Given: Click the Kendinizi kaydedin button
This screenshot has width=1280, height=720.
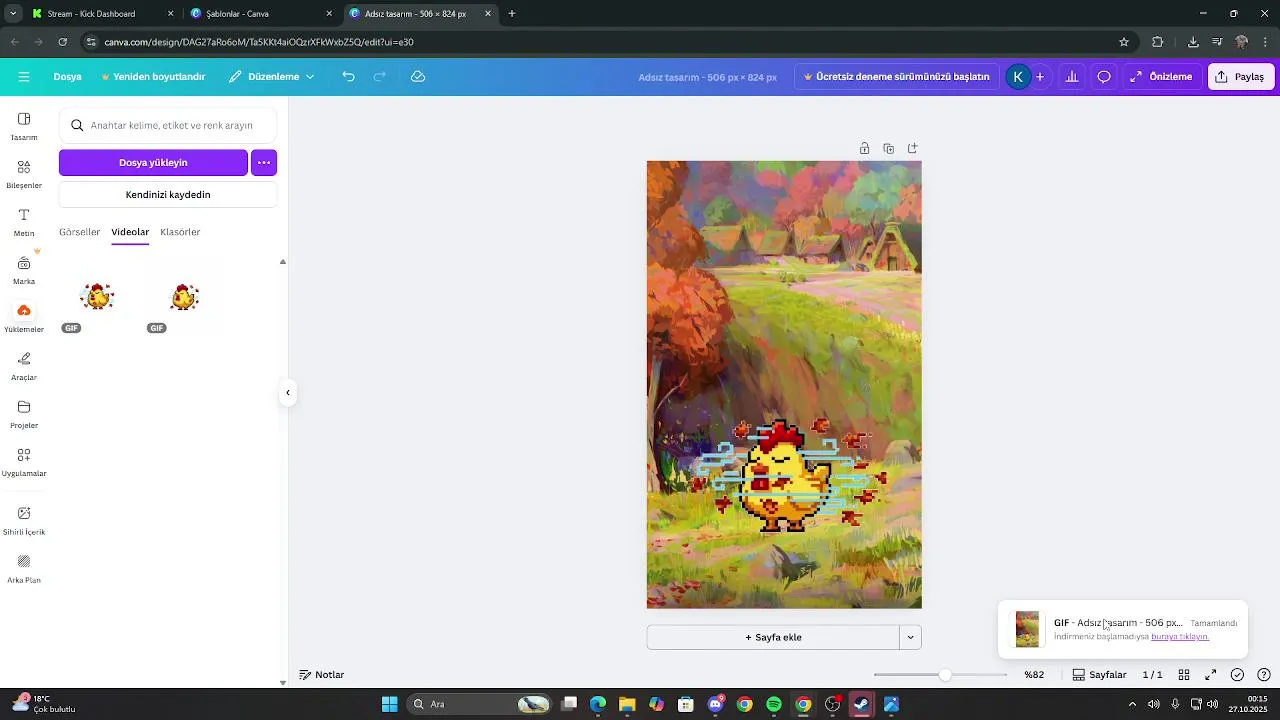Looking at the screenshot, I should tap(168, 195).
